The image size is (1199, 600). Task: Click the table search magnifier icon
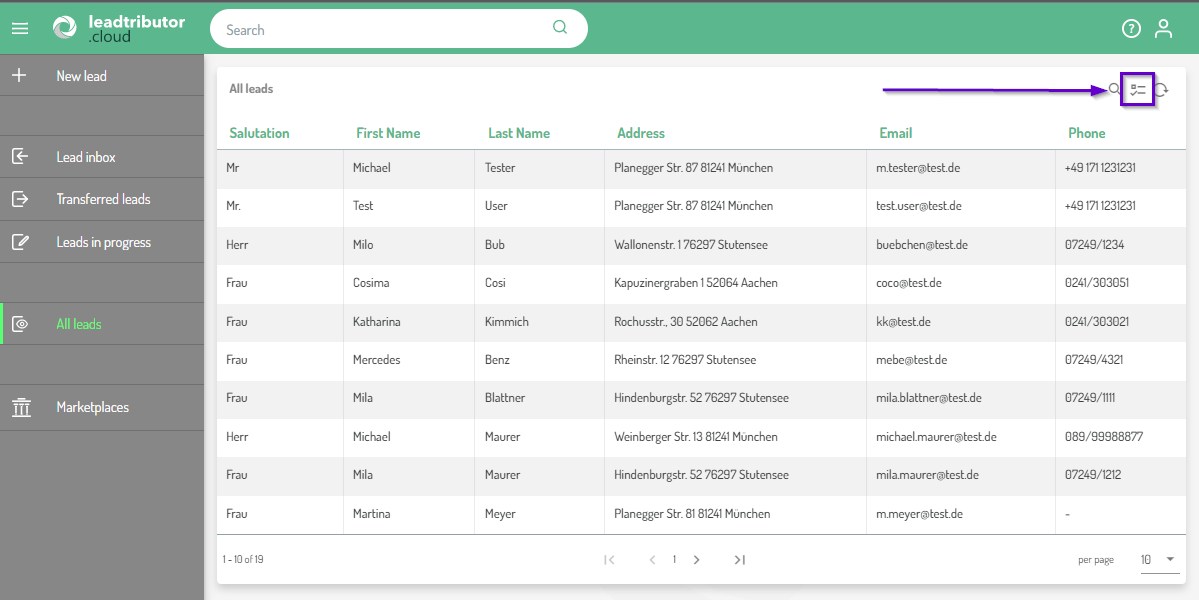click(1114, 89)
